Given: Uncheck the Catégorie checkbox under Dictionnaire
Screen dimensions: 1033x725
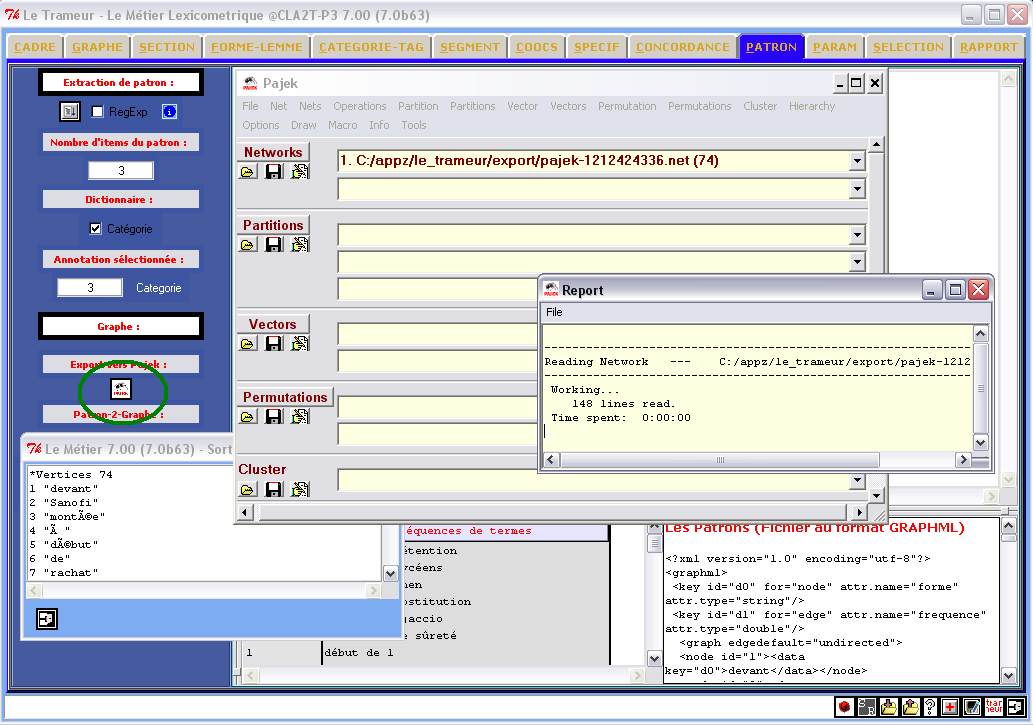Looking at the screenshot, I should click(96, 228).
